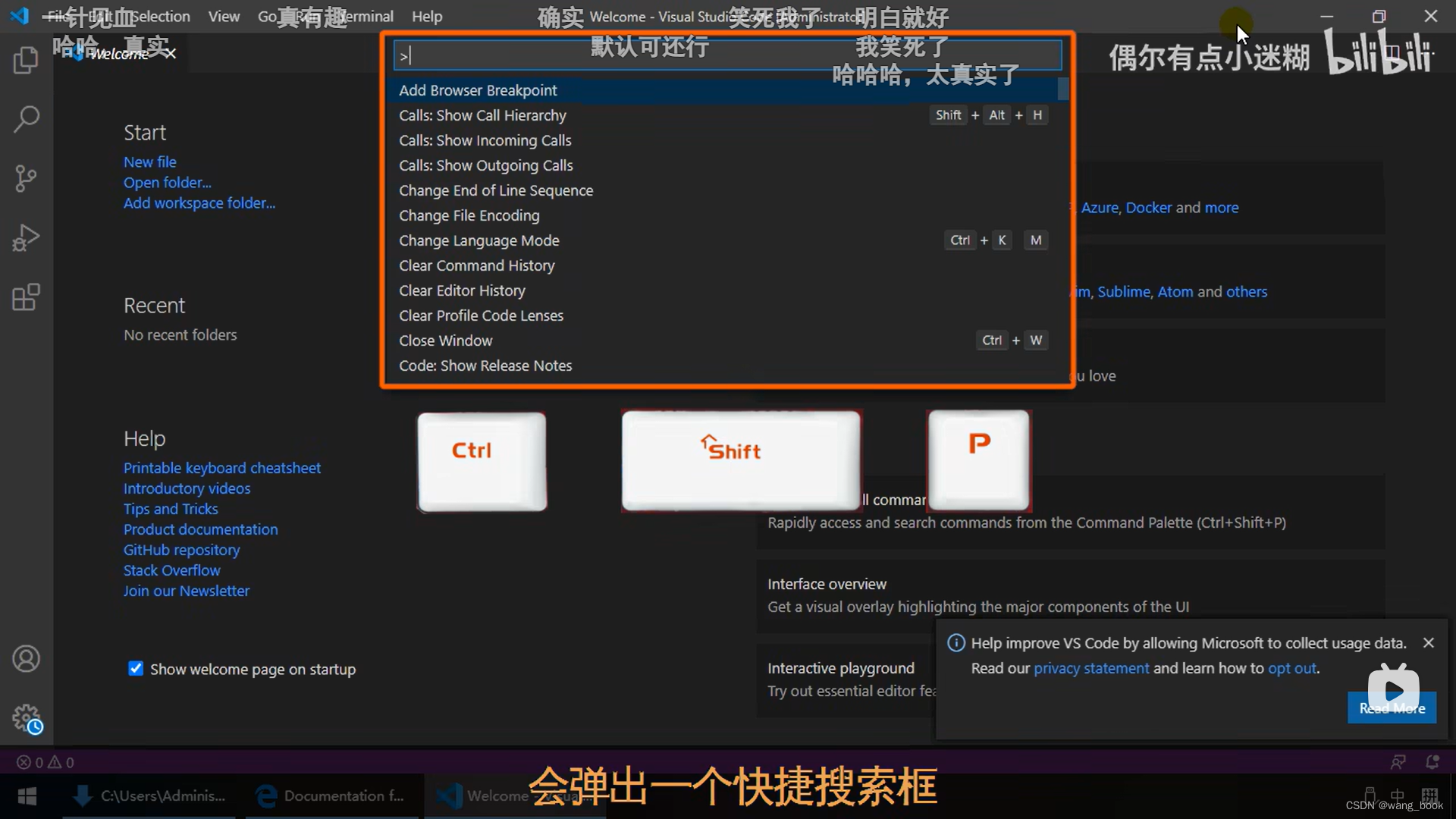Open Microsoft Edge from the taskbar
The height and width of the screenshot is (819, 1456).
[265, 795]
